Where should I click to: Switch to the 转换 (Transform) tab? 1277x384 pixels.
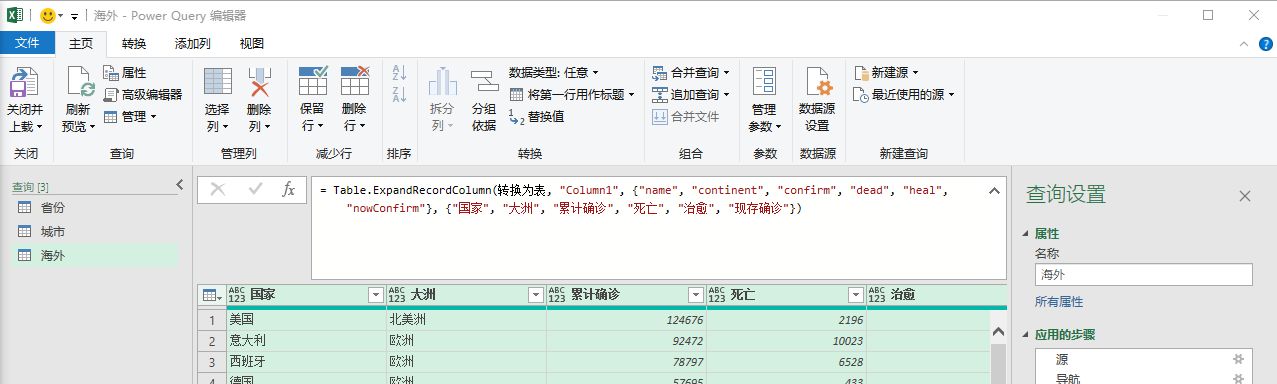(134, 43)
